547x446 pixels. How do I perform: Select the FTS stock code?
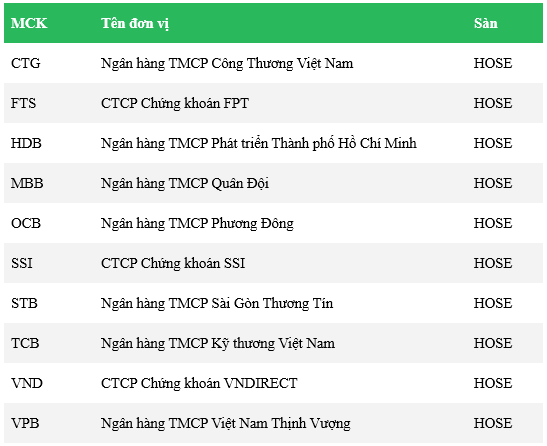(x=23, y=103)
